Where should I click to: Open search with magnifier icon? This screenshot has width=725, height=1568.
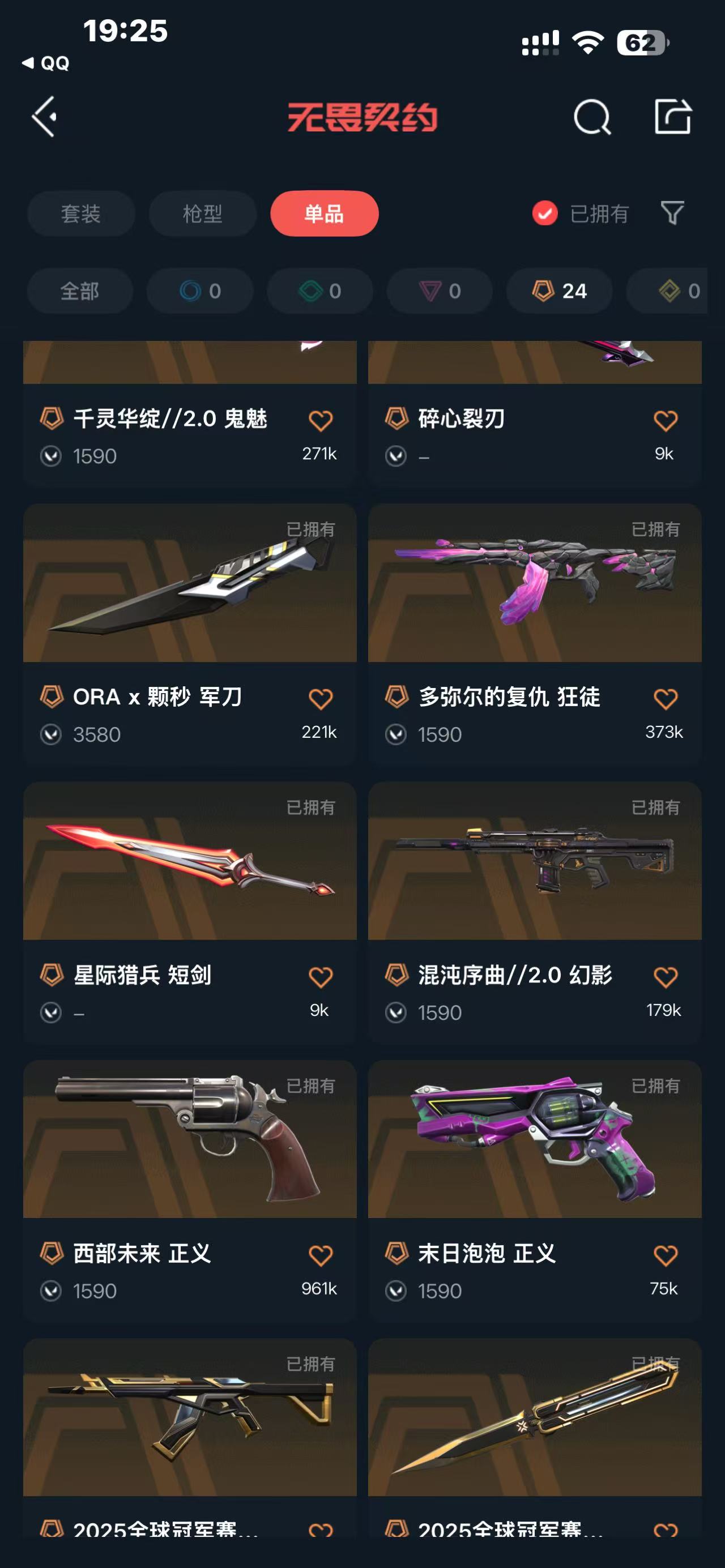[x=592, y=117]
